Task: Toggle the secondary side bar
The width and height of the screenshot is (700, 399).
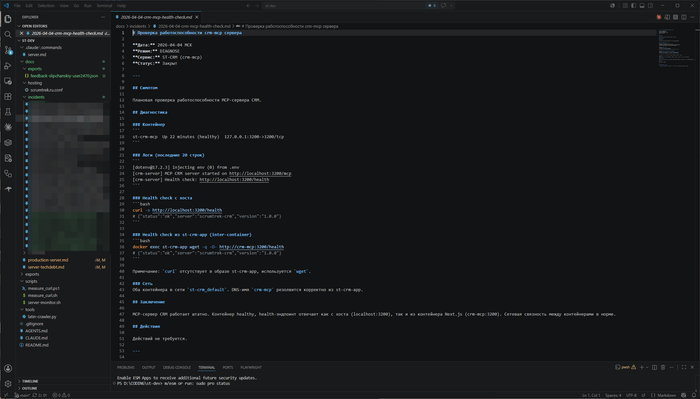Action: [x=650, y=5]
